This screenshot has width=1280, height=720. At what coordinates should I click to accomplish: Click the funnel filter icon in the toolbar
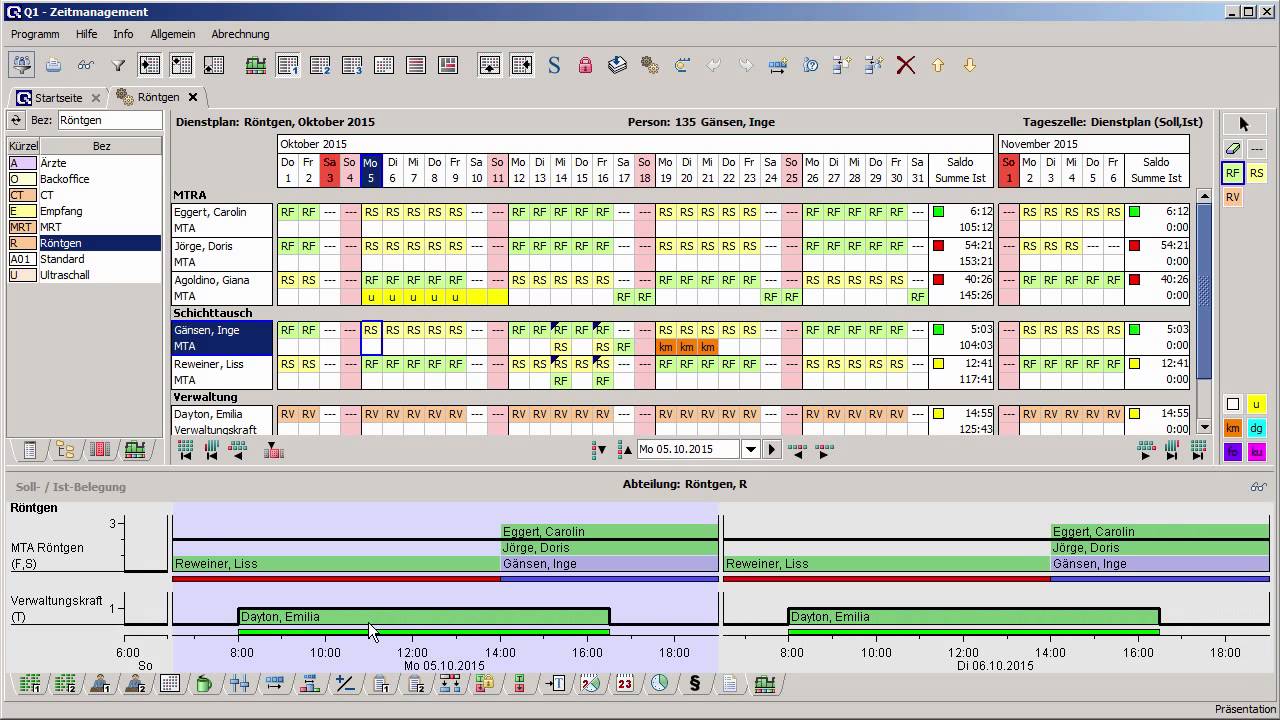[118, 65]
